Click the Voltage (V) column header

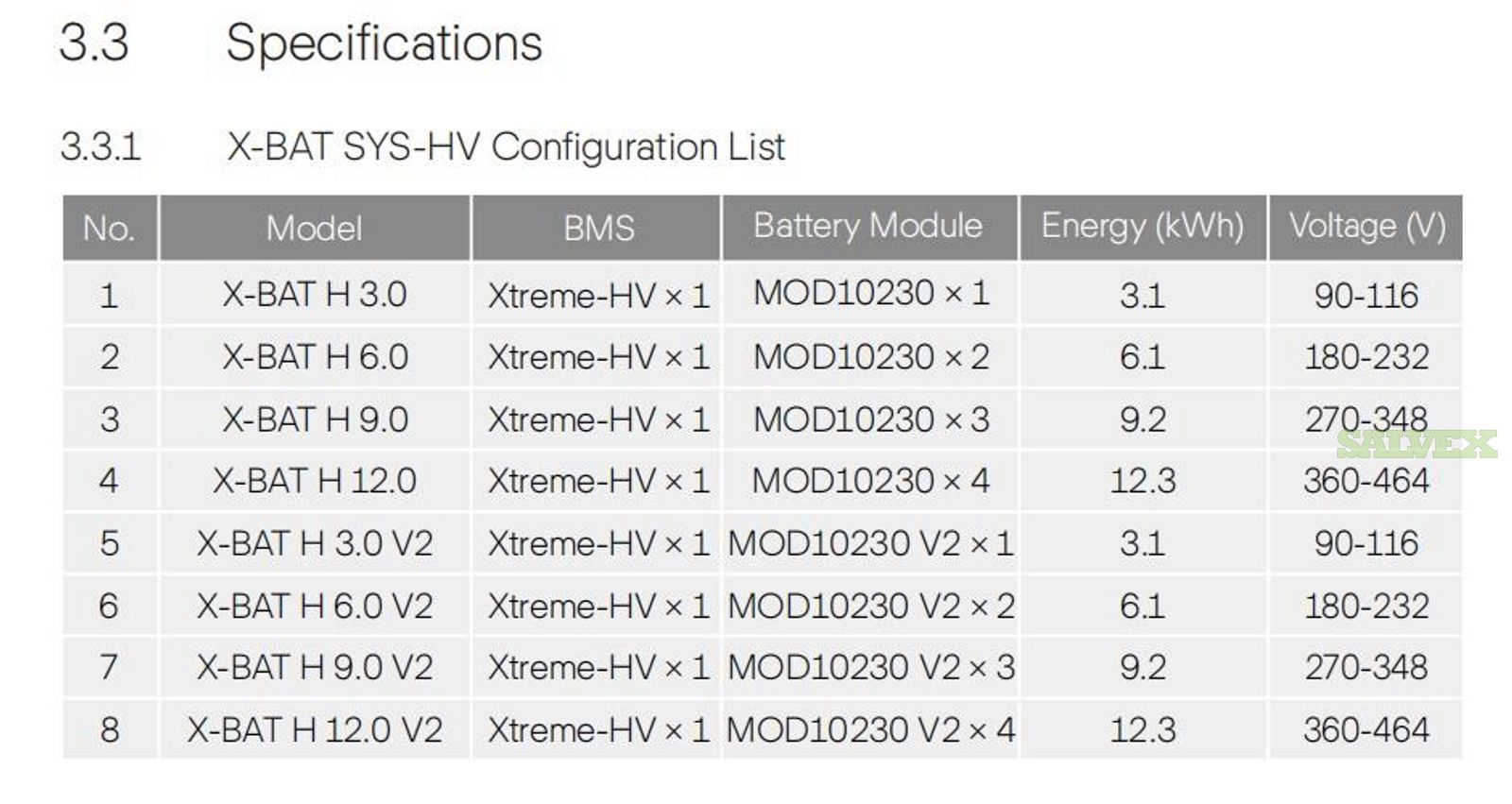(x=1366, y=227)
